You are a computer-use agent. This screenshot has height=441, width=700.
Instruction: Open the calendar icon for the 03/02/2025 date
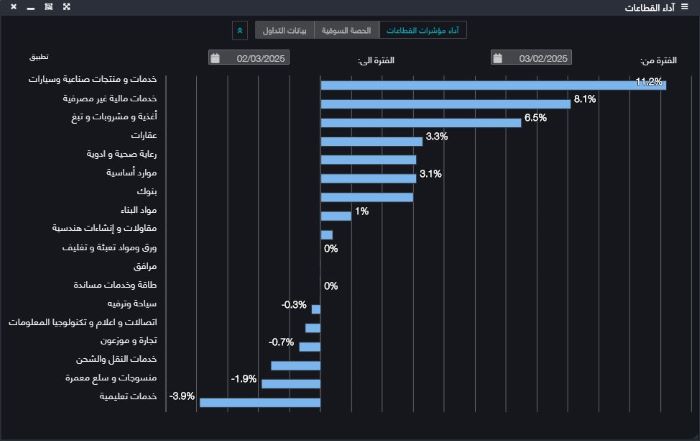[497, 58]
